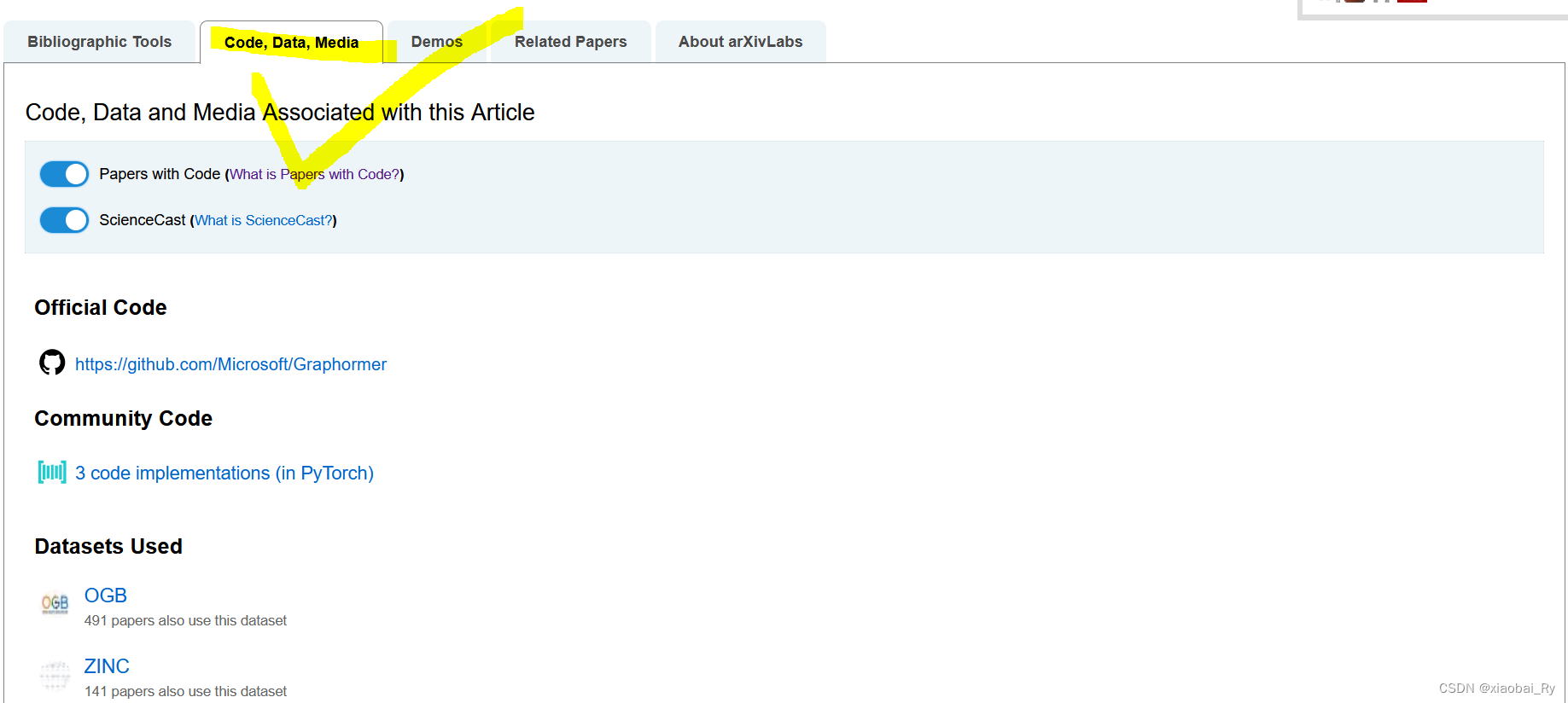Follow the 'What is ScienceCast?' link
Viewport: 1568px width, 703px height.
[264, 220]
